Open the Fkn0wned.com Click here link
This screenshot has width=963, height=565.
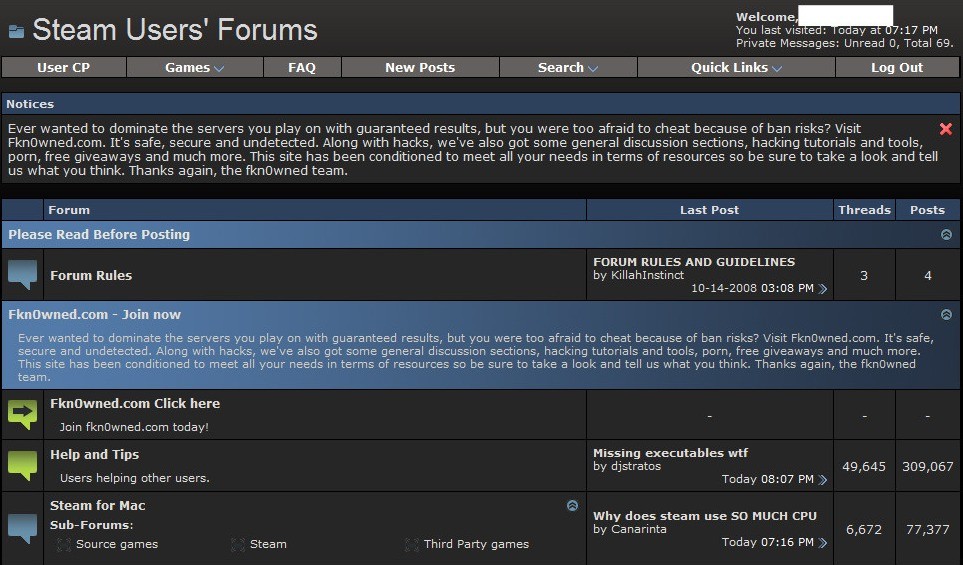tap(135, 403)
